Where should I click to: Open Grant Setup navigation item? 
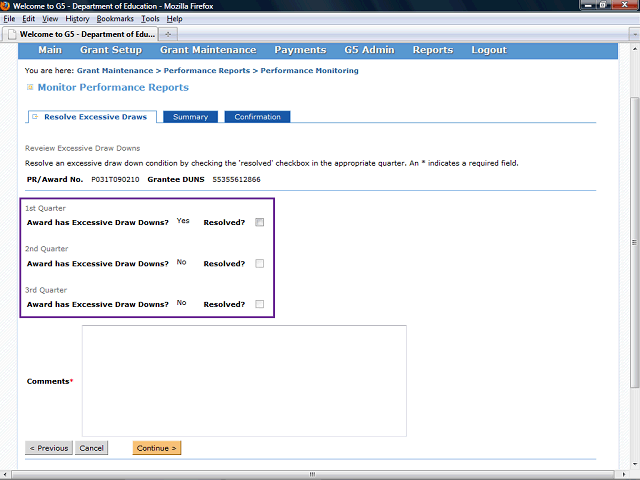pos(111,50)
